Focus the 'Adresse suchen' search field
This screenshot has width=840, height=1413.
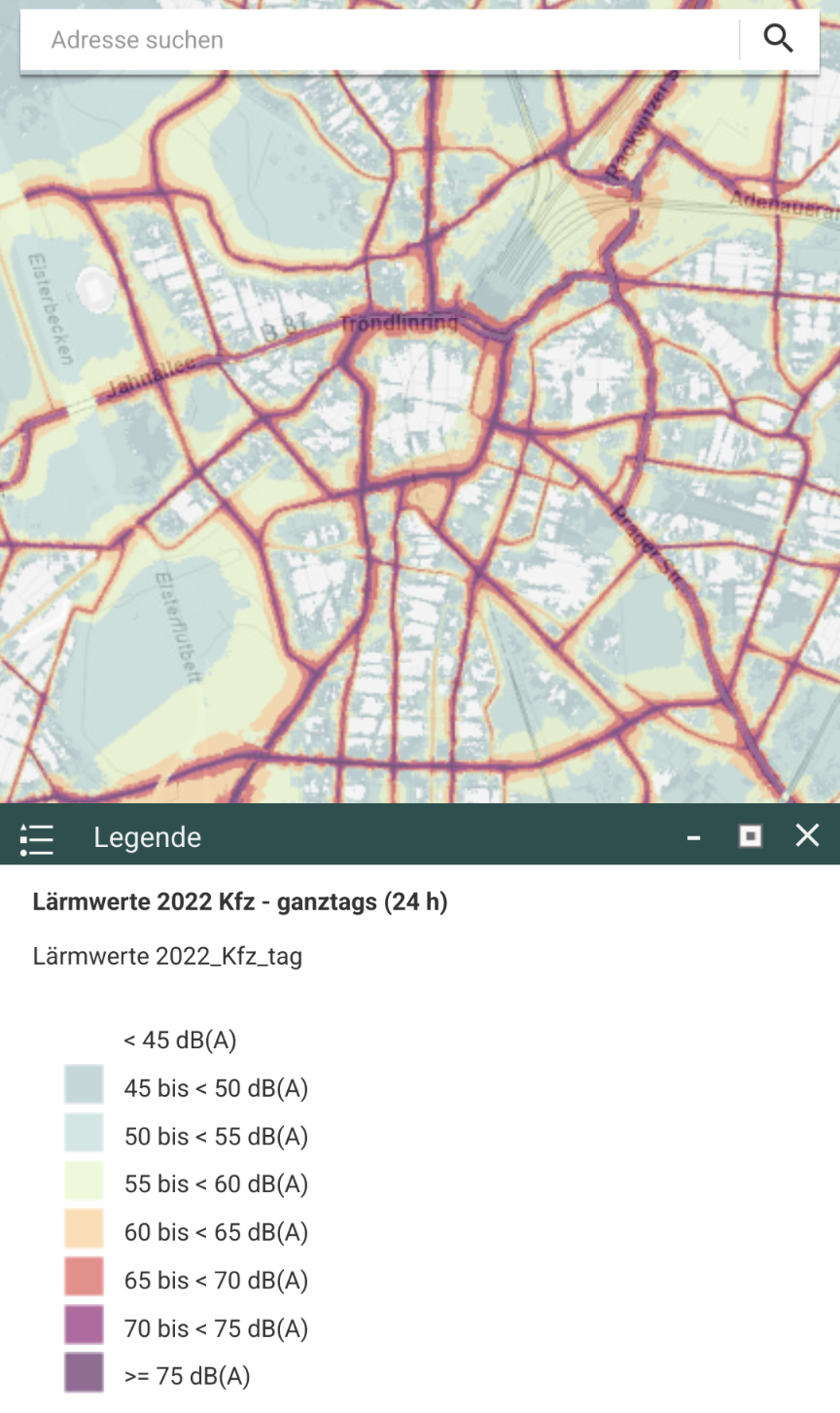pos(379,40)
